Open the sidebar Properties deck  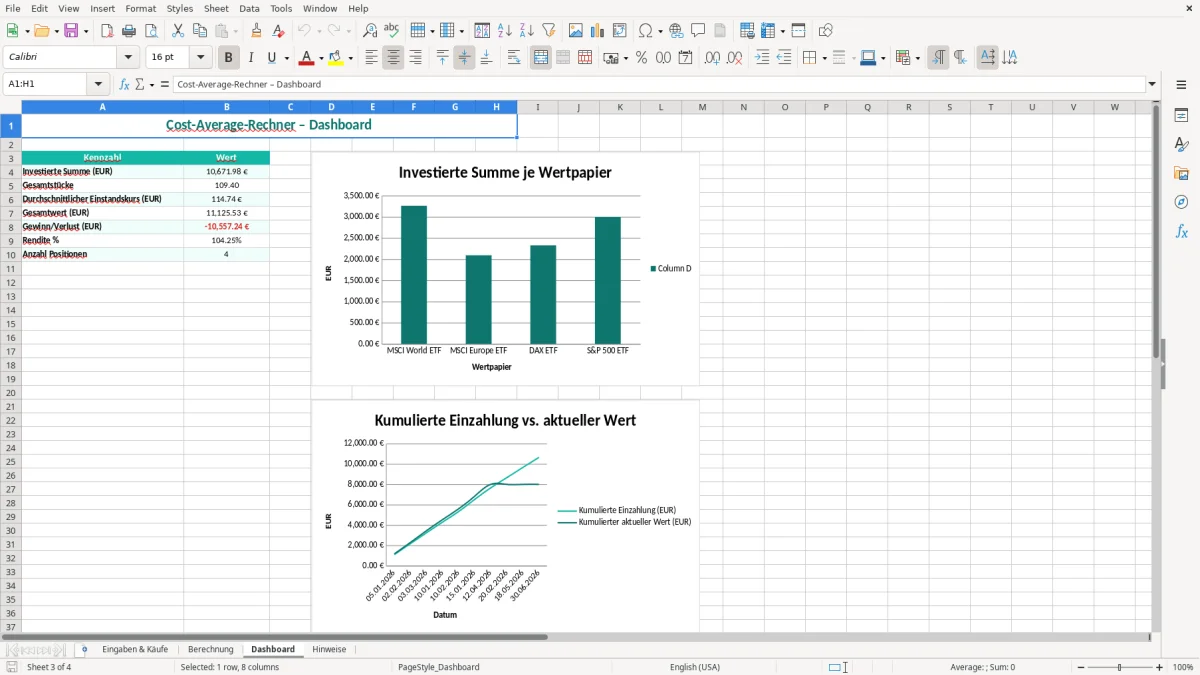[x=1181, y=116]
